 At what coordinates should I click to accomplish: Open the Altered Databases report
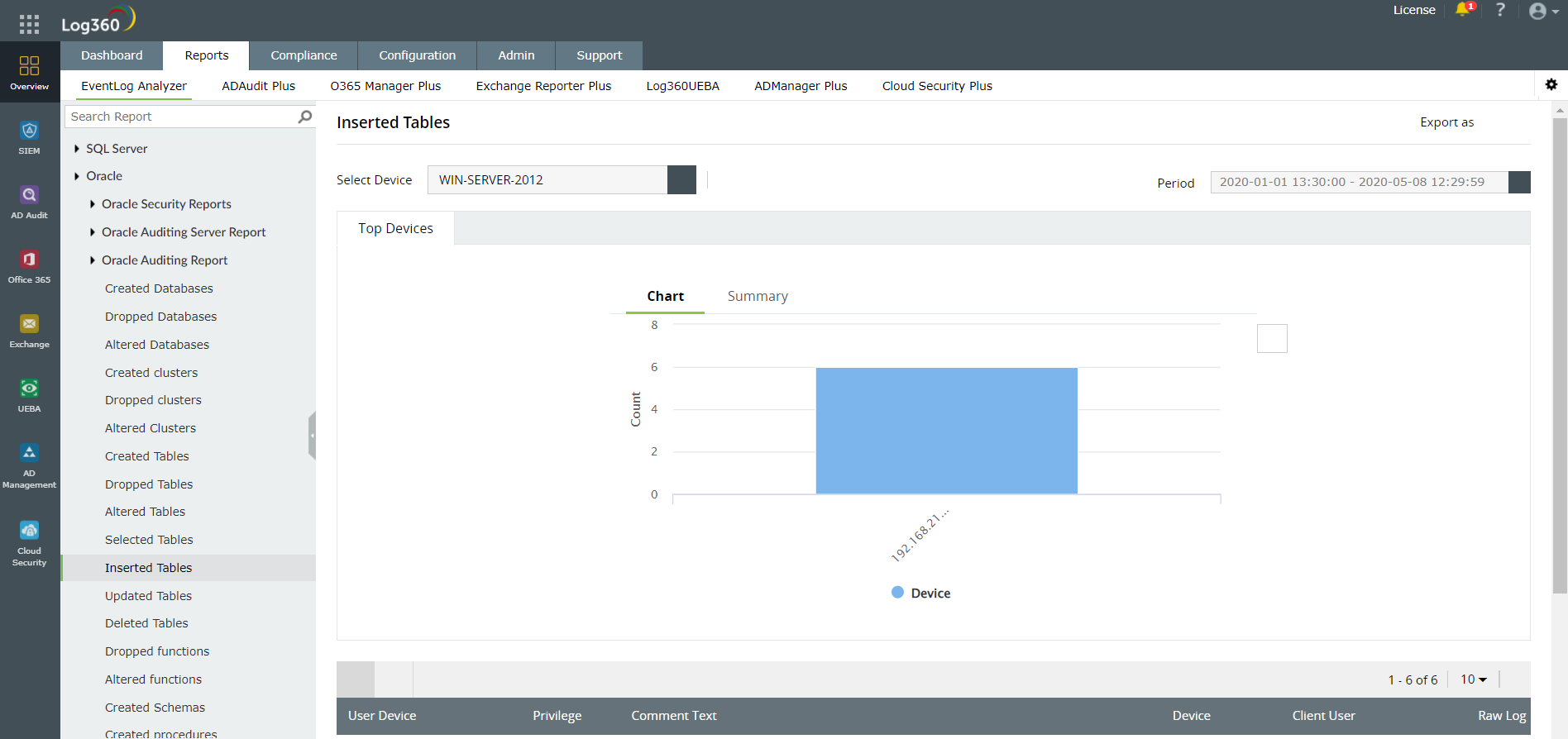(157, 345)
